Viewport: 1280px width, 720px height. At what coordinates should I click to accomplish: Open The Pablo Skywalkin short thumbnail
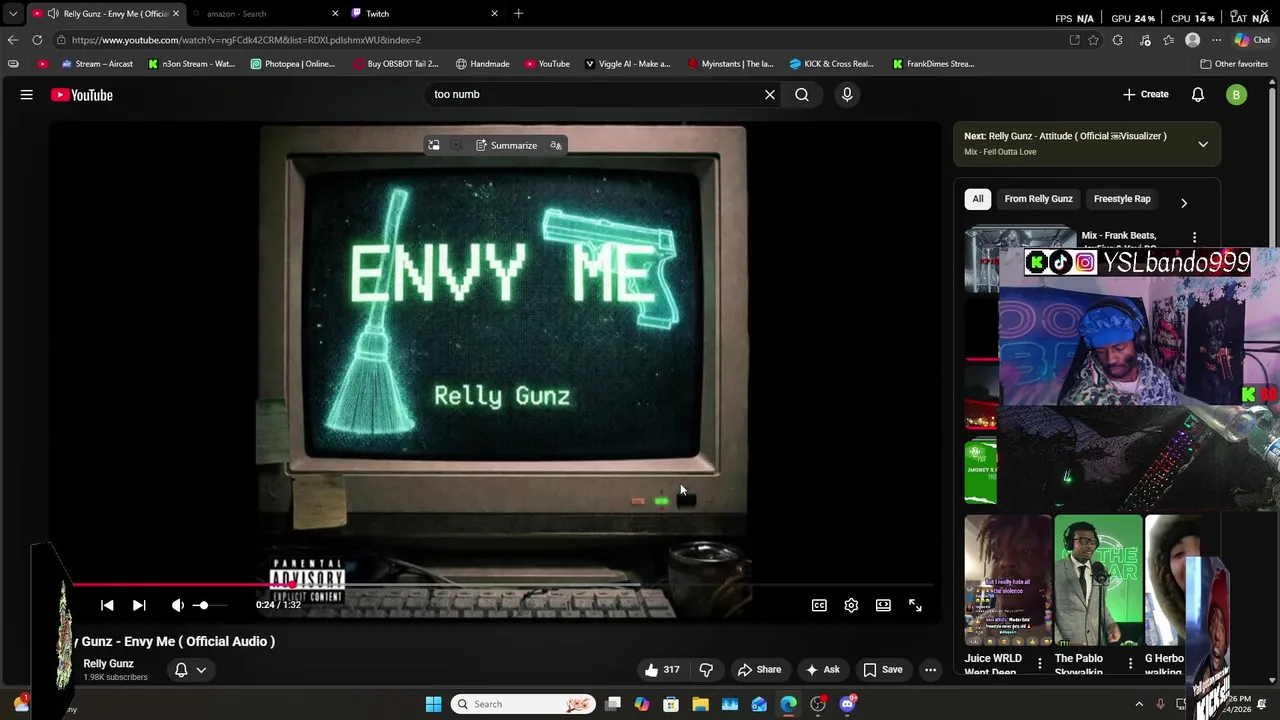(1098, 580)
